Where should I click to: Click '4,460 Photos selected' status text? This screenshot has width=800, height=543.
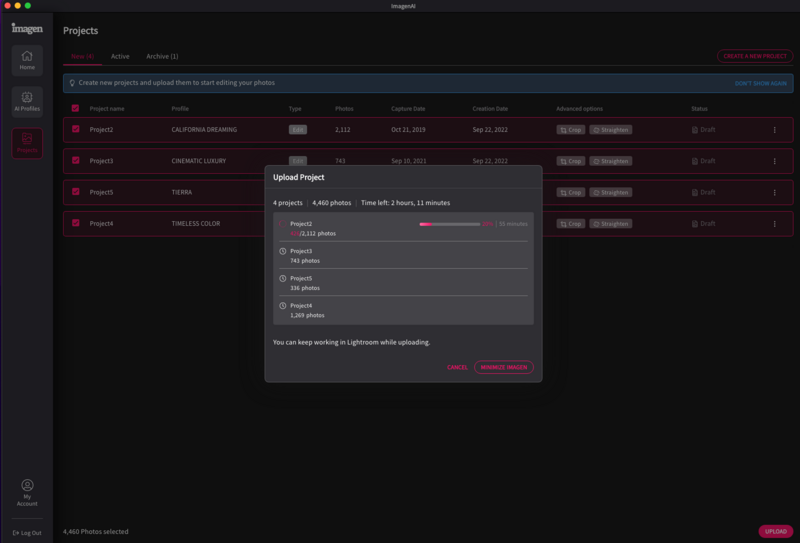pos(95,531)
